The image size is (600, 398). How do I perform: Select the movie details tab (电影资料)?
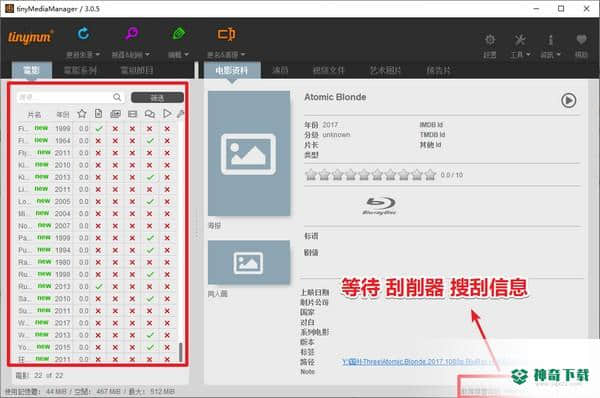tap(232, 70)
